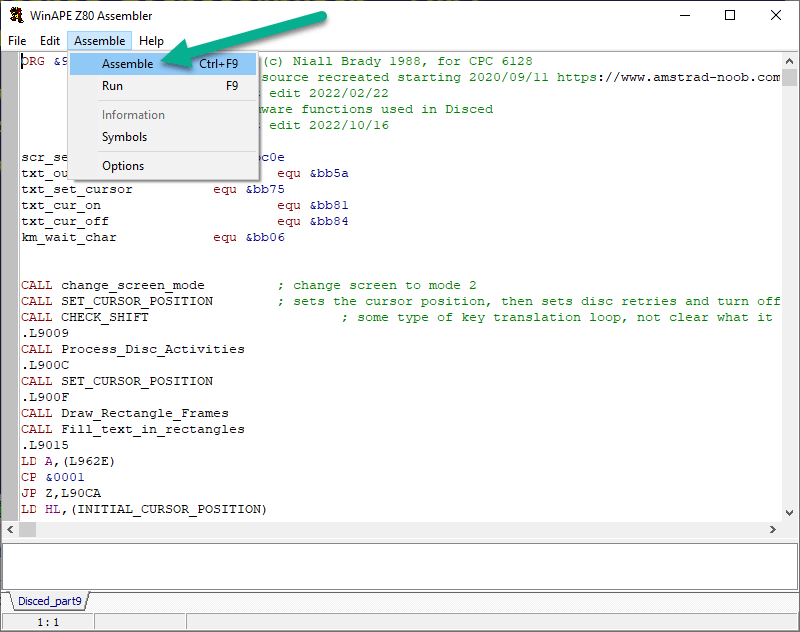Click the 1:1 cursor position status entry
The image size is (800, 632).
point(48,622)
